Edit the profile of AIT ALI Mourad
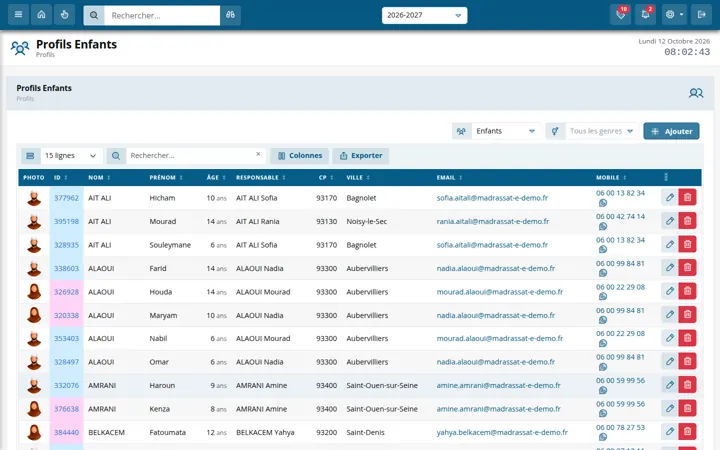Viewport: 720px width, 450px height. [x=670, y=221]
